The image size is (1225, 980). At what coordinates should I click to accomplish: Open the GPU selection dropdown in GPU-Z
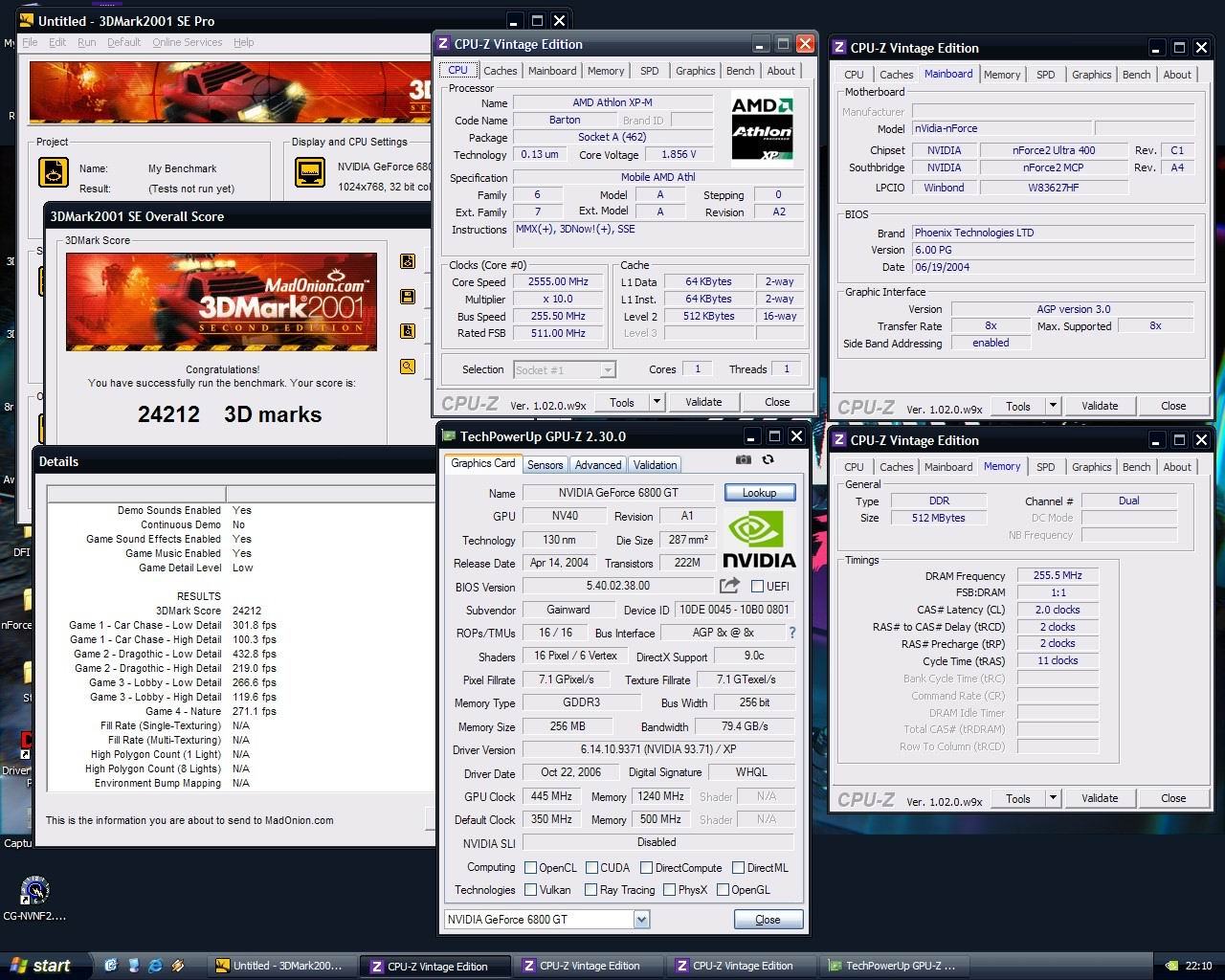(641, 920)
